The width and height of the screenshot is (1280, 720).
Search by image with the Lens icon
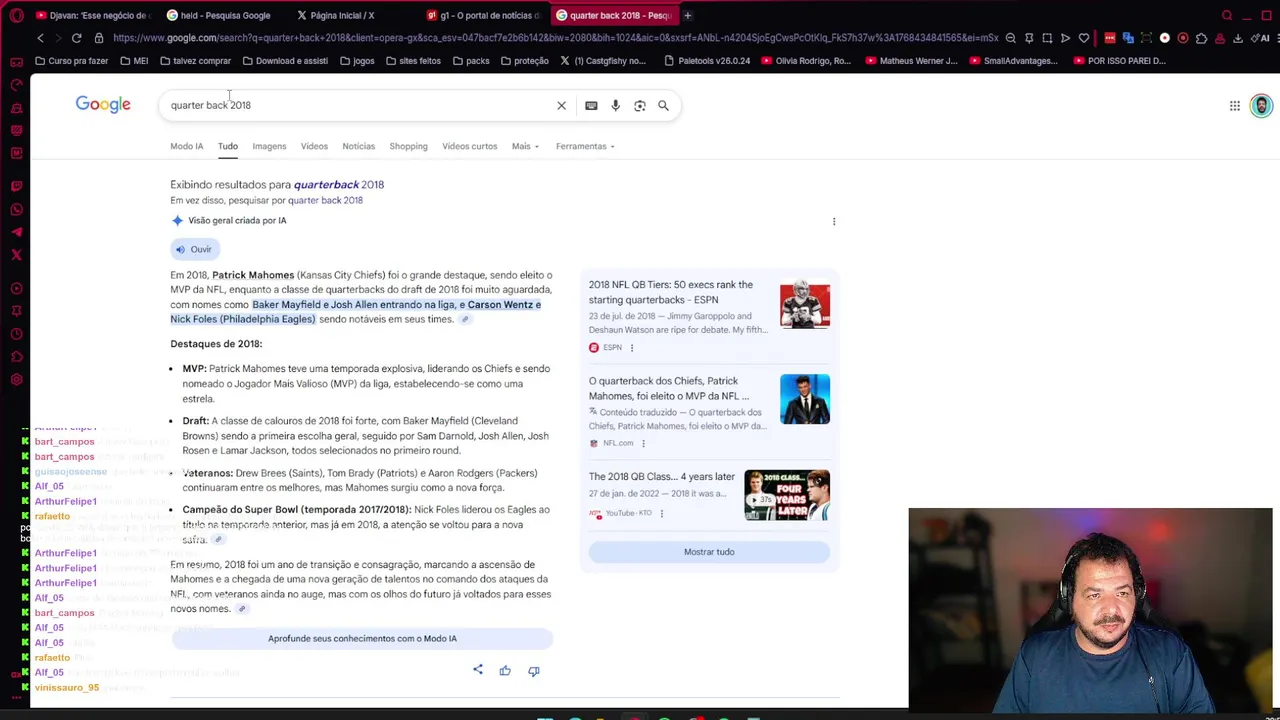point(639,105)
